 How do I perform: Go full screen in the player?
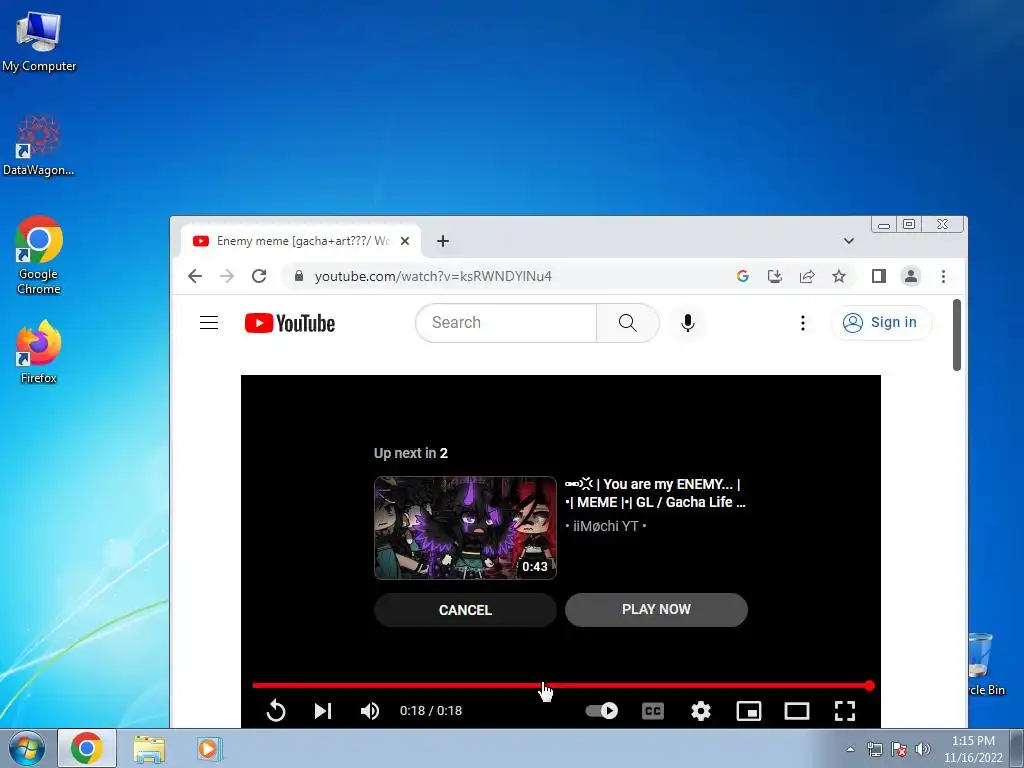pyautogui.click(x=844, y=711)
